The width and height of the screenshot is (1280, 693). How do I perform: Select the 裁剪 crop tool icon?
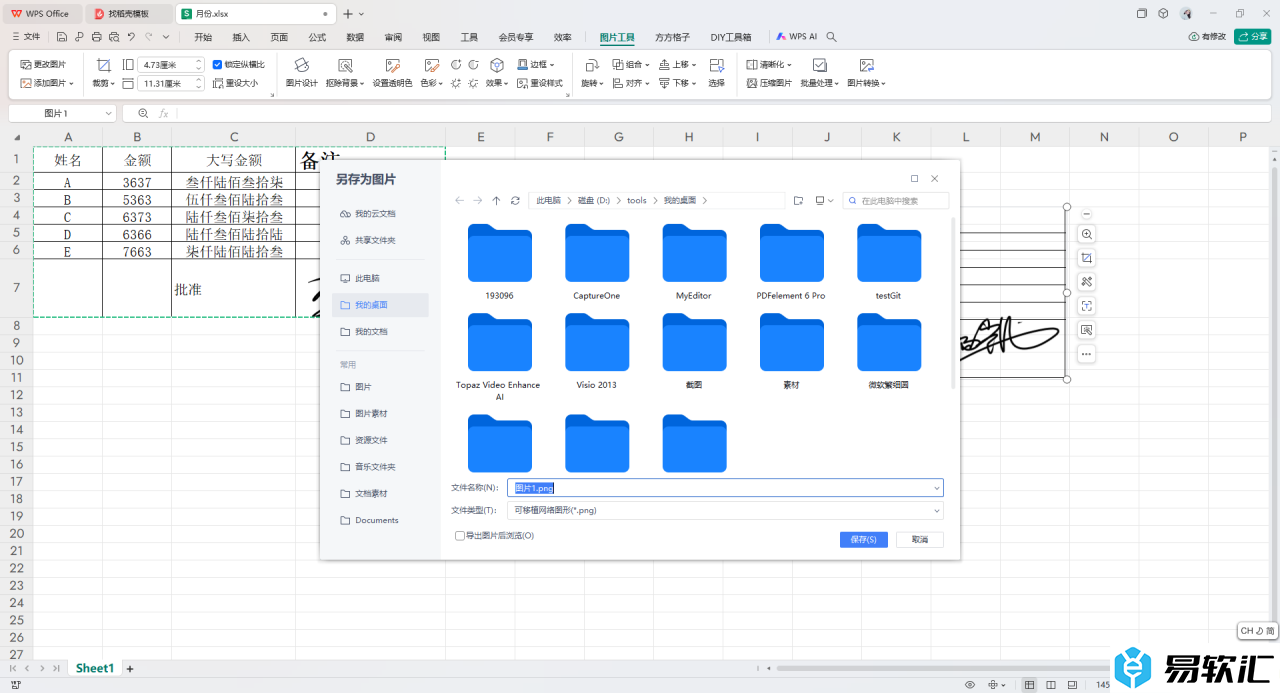(103, 65)
